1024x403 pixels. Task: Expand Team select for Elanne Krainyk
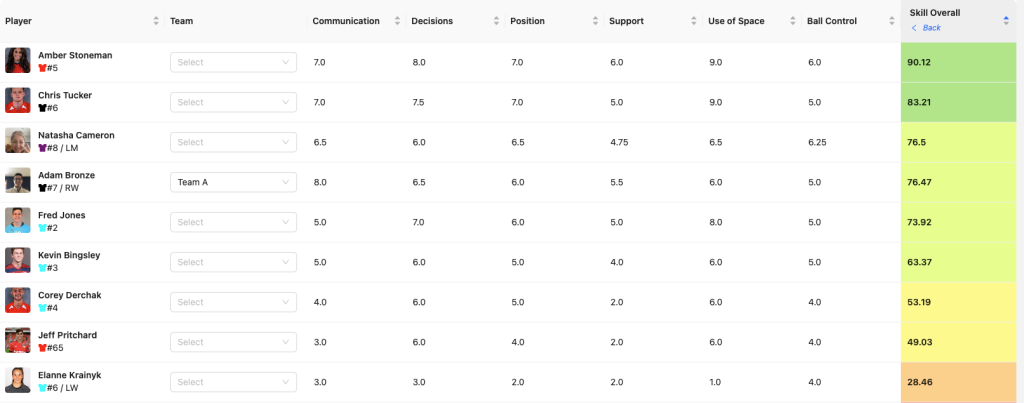233,382
